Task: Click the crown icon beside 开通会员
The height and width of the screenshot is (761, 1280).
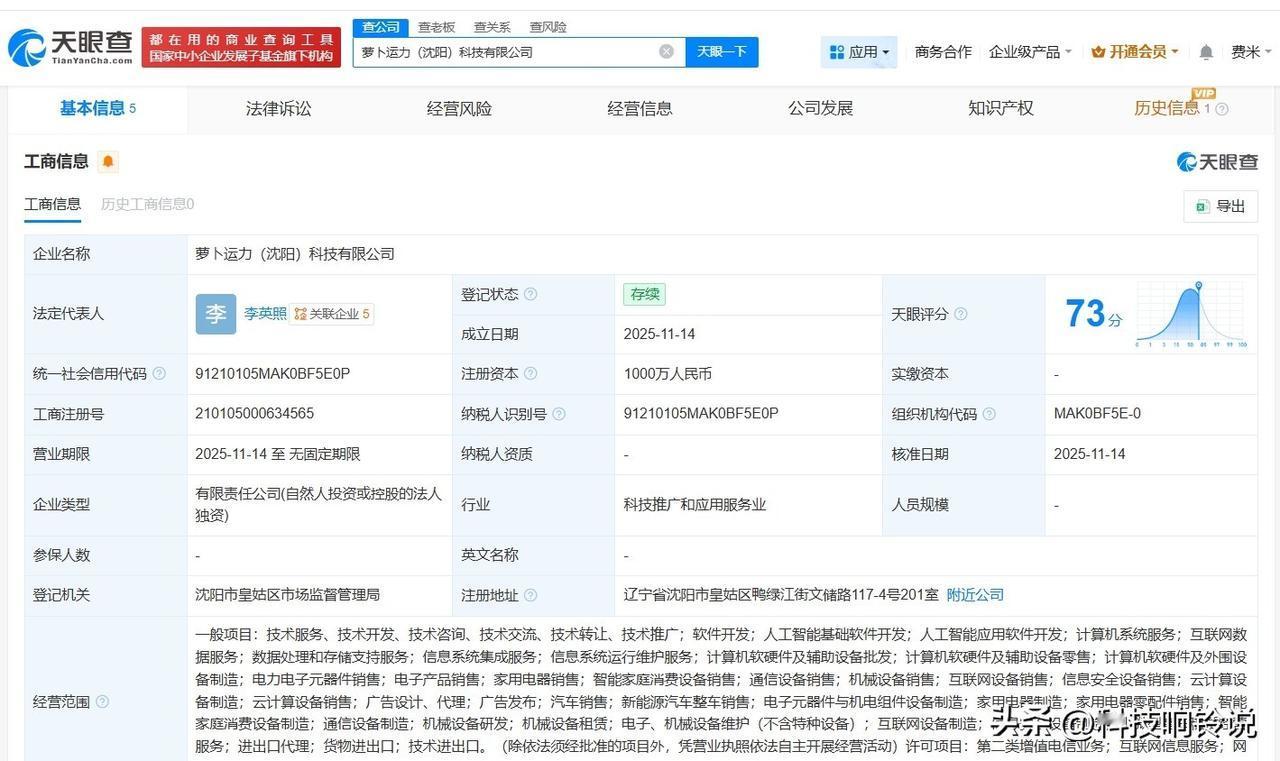Action: tap(1099, 51)
